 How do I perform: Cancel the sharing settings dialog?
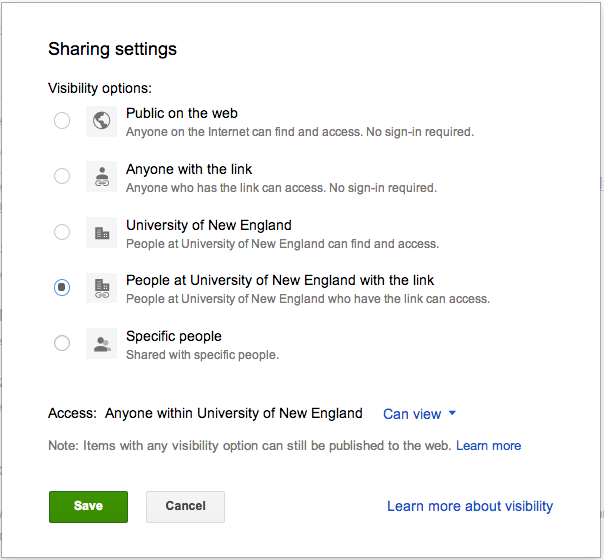[x=185, y=506]
